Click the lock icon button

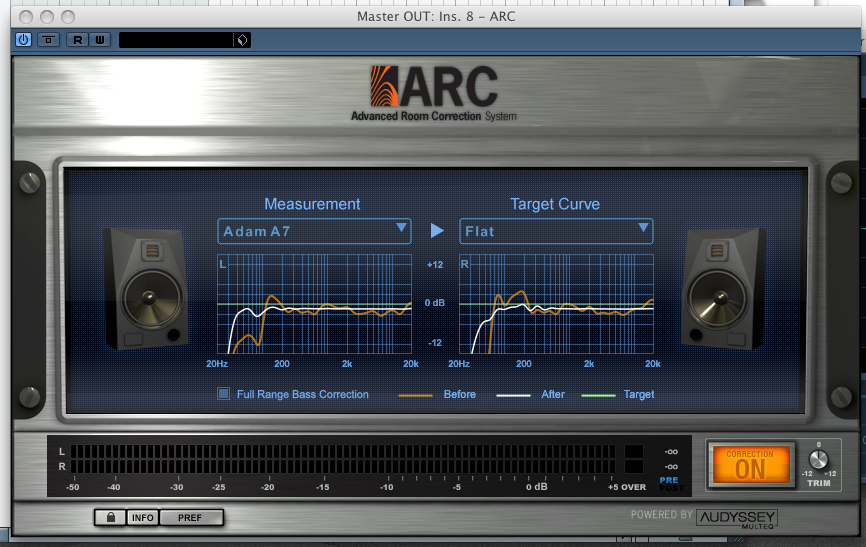point(110,518)
